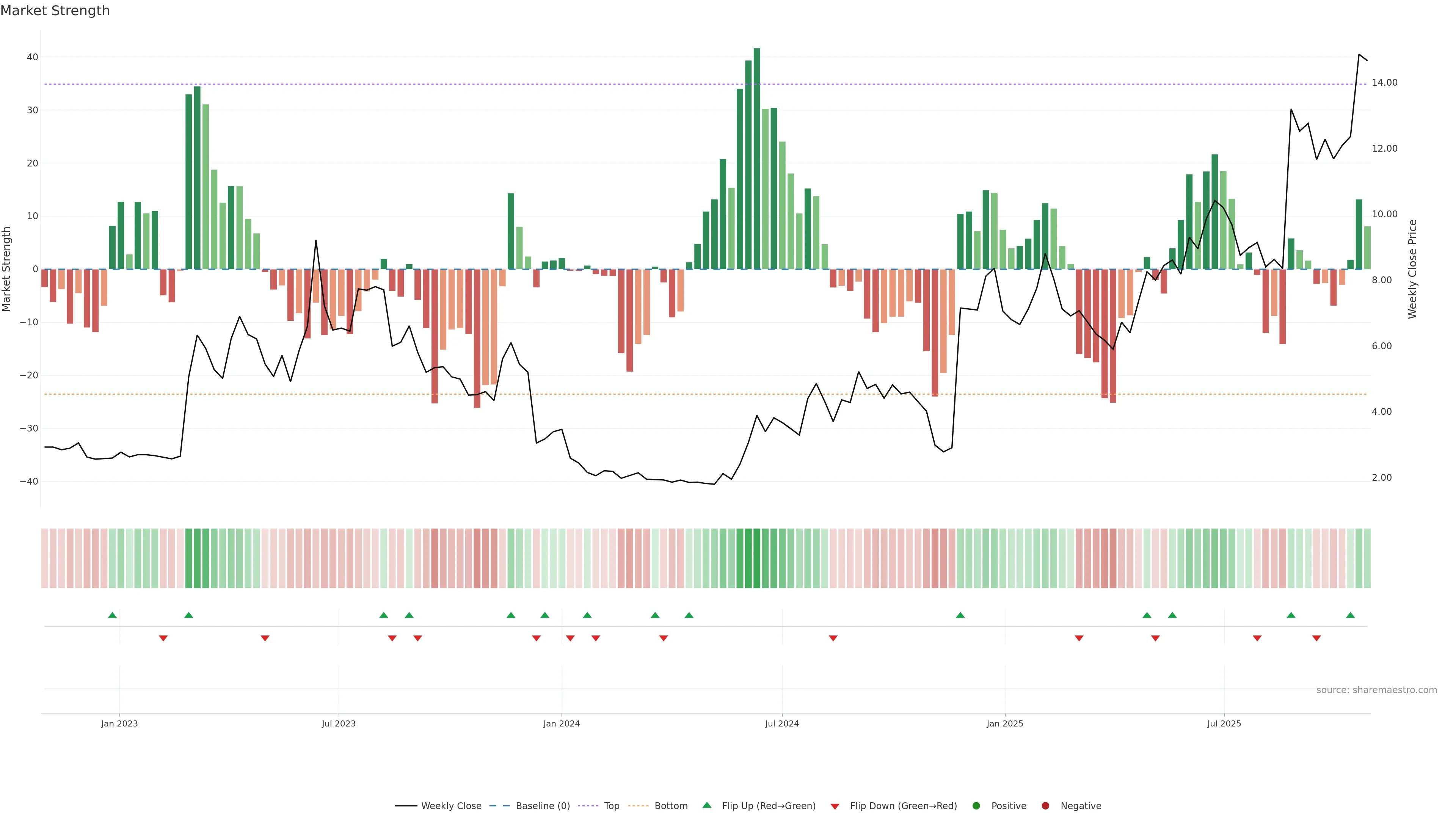Viewport: 1456px width, 819px height.
Task: Click the red Flip Down triangle legend icon
Action: click(x=835, y=806)
